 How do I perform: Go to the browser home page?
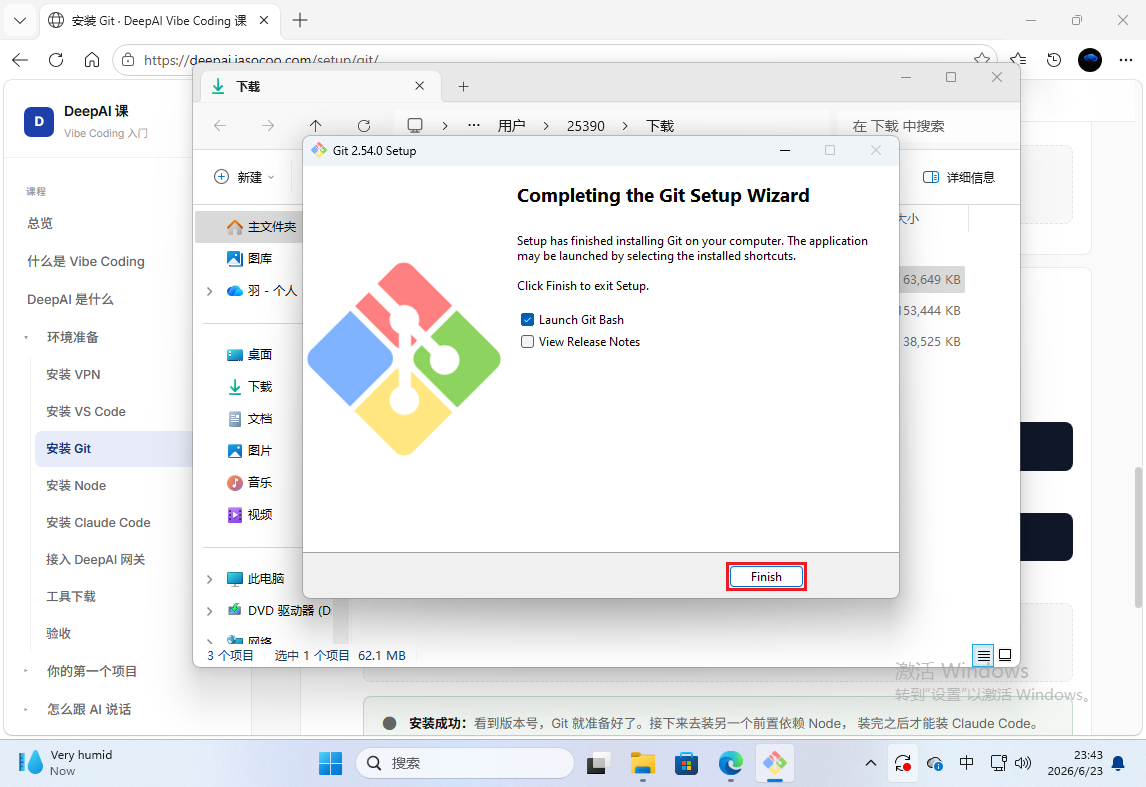[x=91, y=60]
